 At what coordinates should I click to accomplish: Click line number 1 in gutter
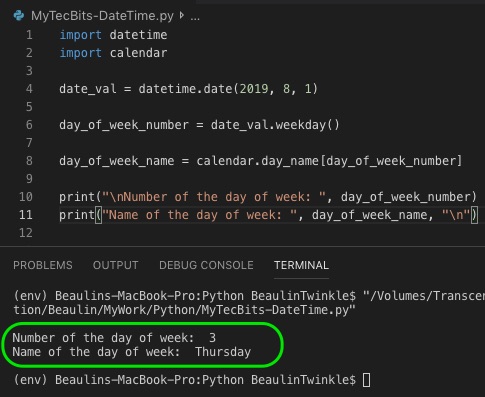[x=29, y=35]
